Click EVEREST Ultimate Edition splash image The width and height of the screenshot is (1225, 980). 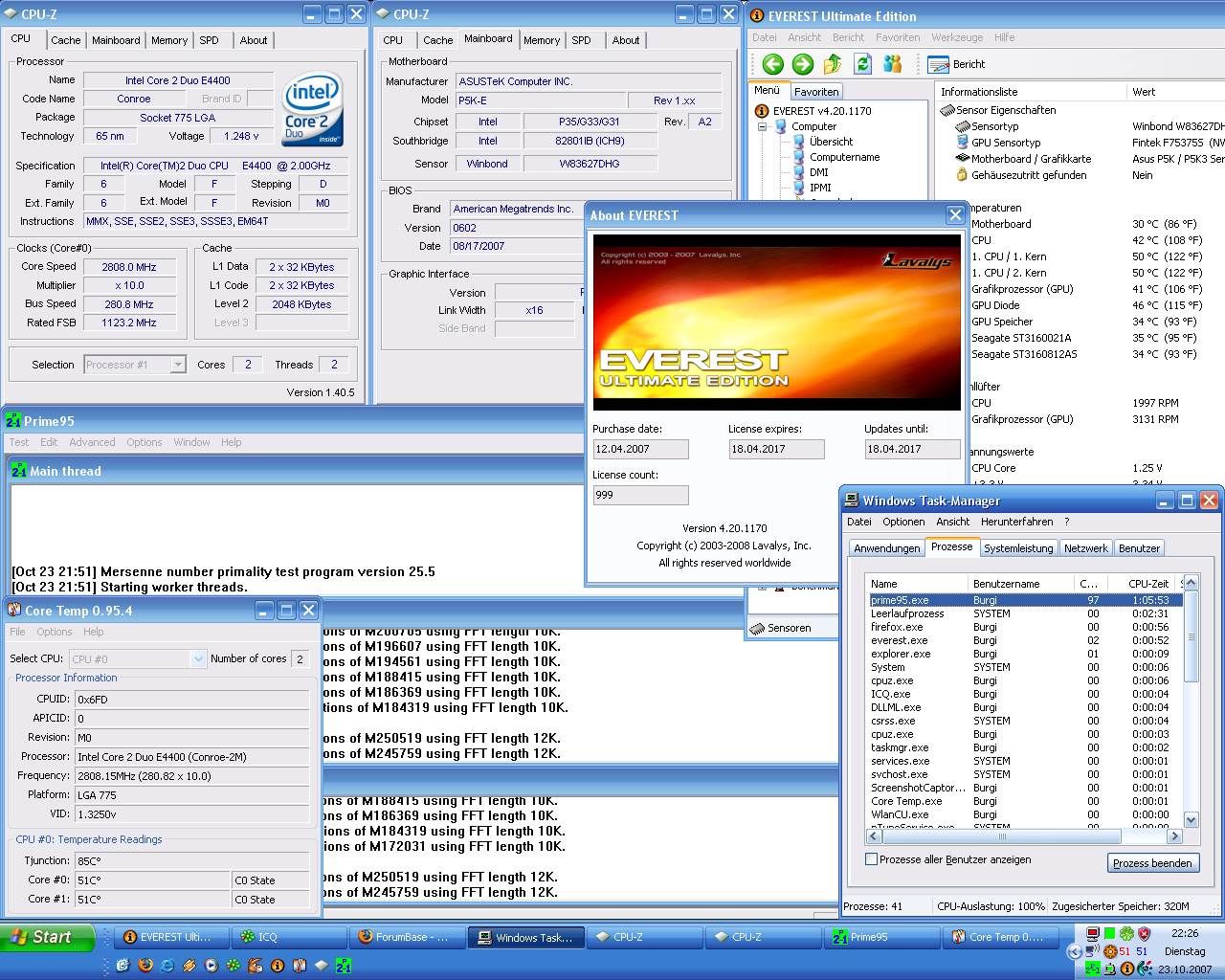(x=777, y=323)
